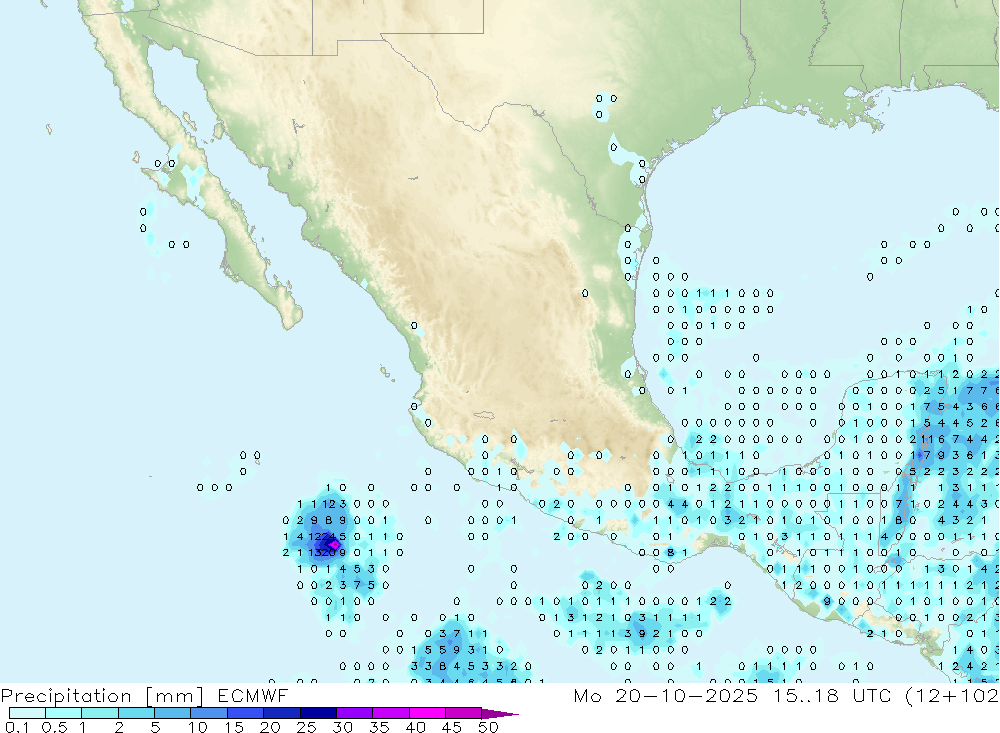1000x733 pixels.
Task: Click the 'ECMWF' model label
Action: click(x=253, y=695)
